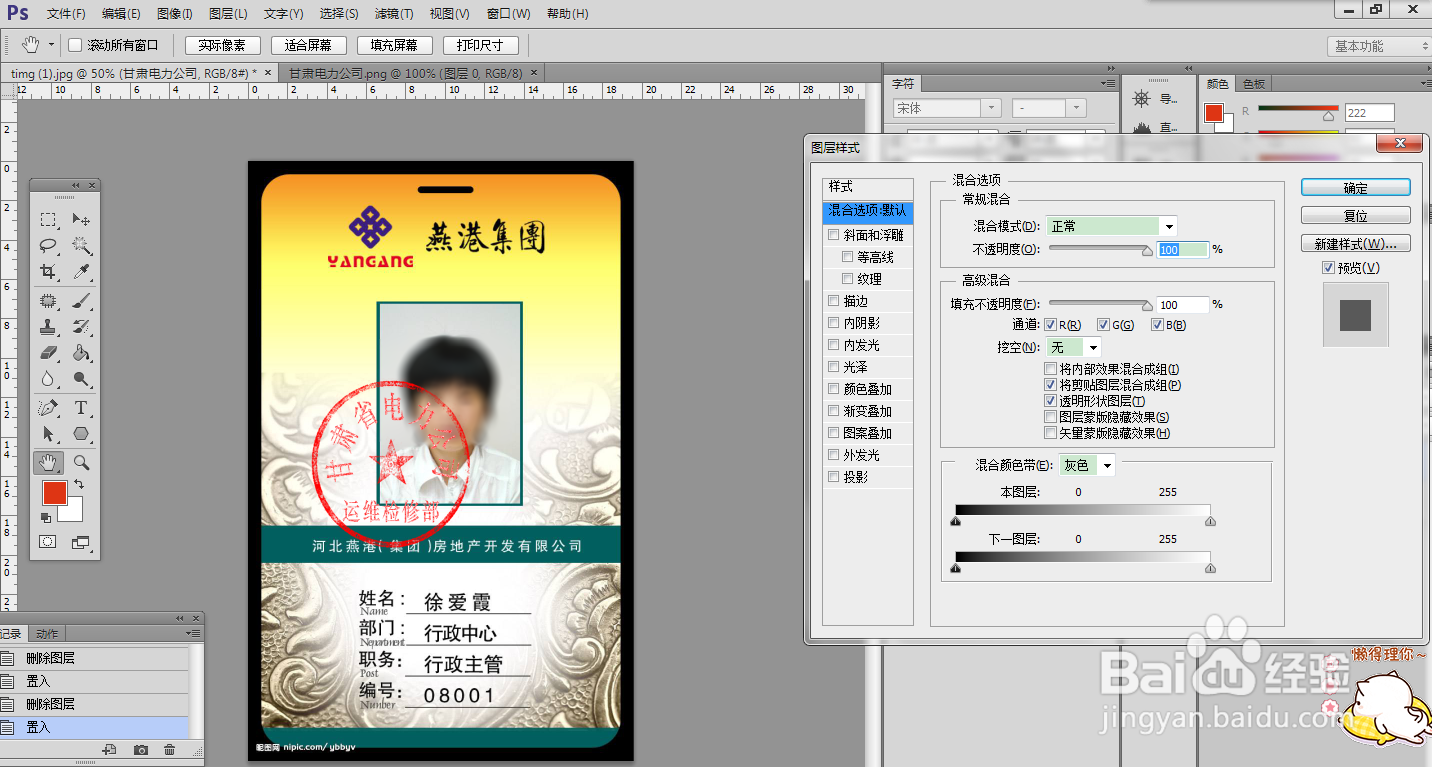1432x767 pixels.
Task: Select the Rectangular Marquee tool
Action: [x=48, y=219]
